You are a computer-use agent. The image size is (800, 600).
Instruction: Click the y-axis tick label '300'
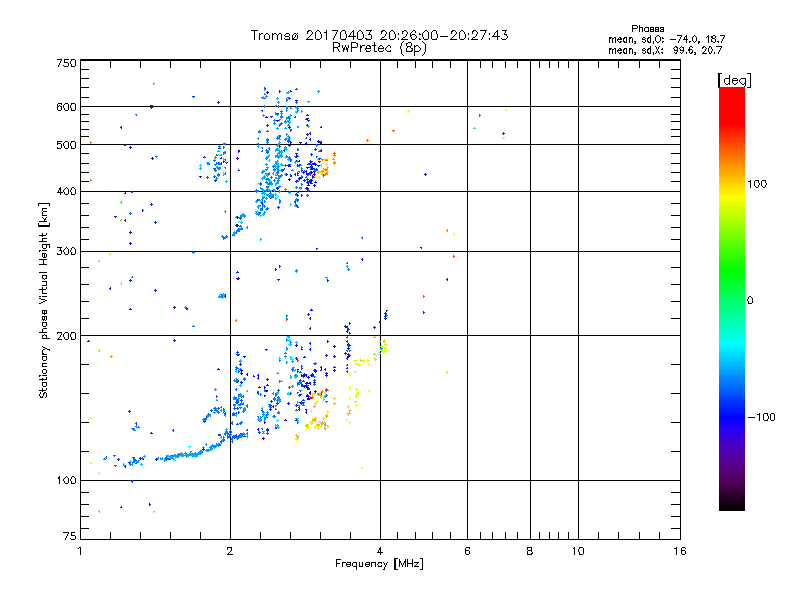[67, 252]
